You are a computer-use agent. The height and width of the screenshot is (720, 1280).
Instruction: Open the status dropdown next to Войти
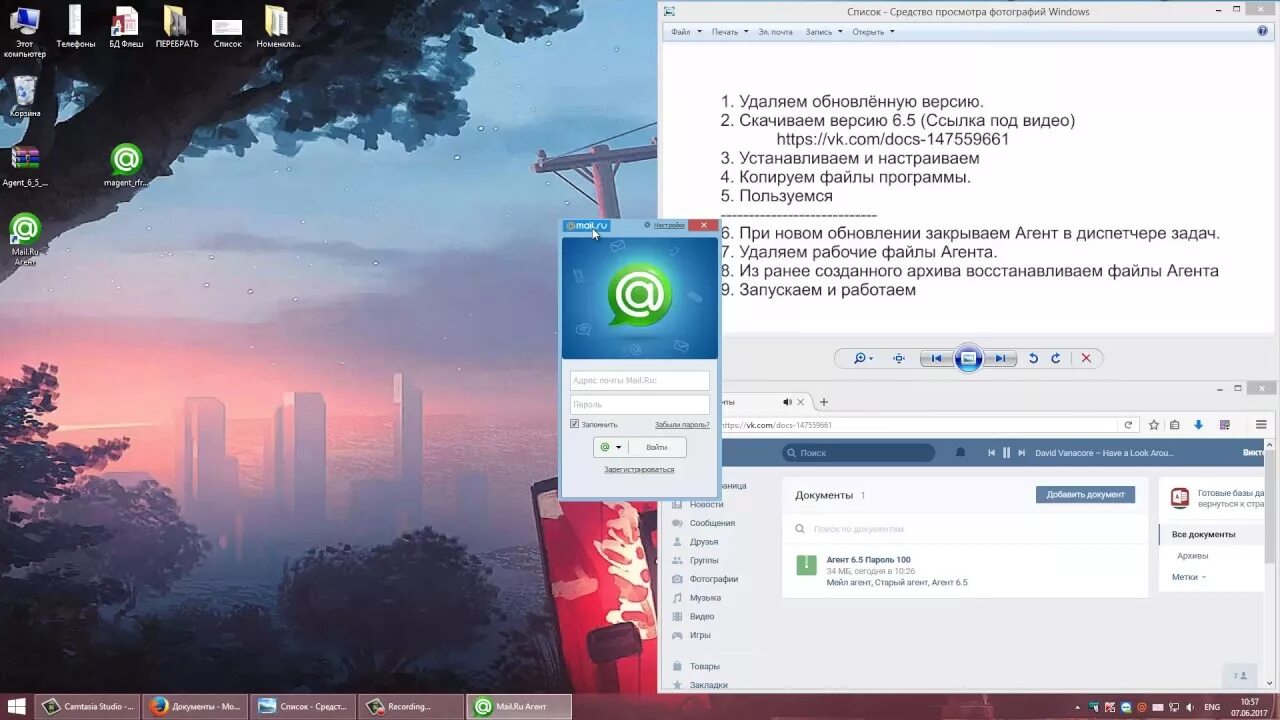[x=611, y=447]
